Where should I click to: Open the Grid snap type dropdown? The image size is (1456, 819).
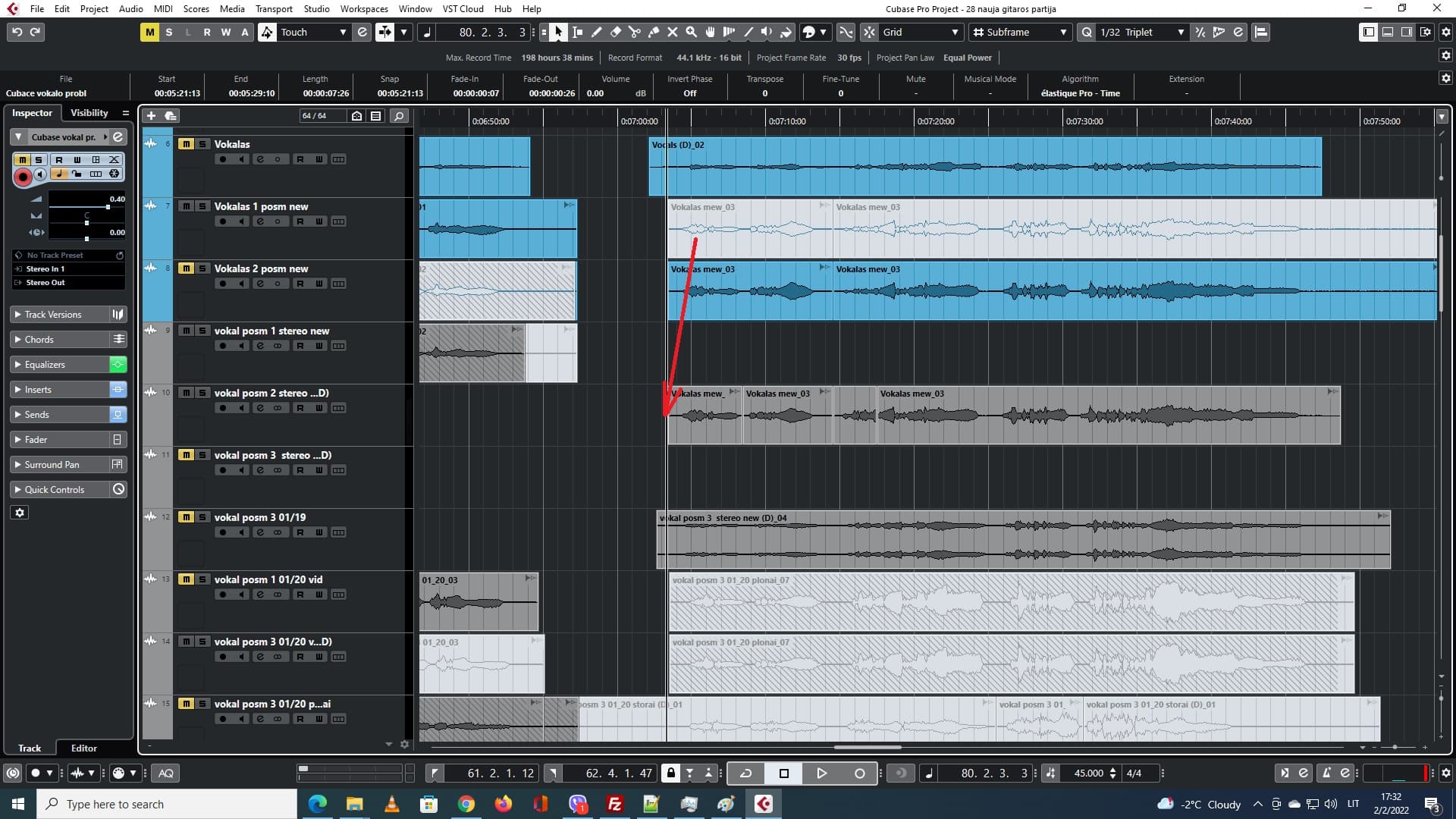pos(918,32)
